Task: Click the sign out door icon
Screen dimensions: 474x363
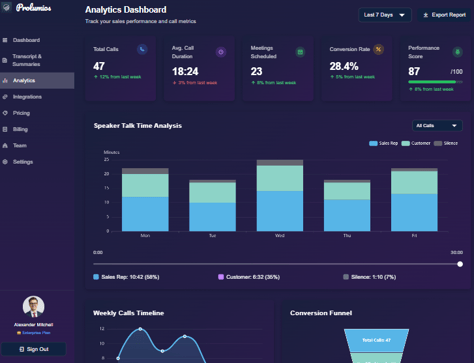Action: [x=22, y=349]
